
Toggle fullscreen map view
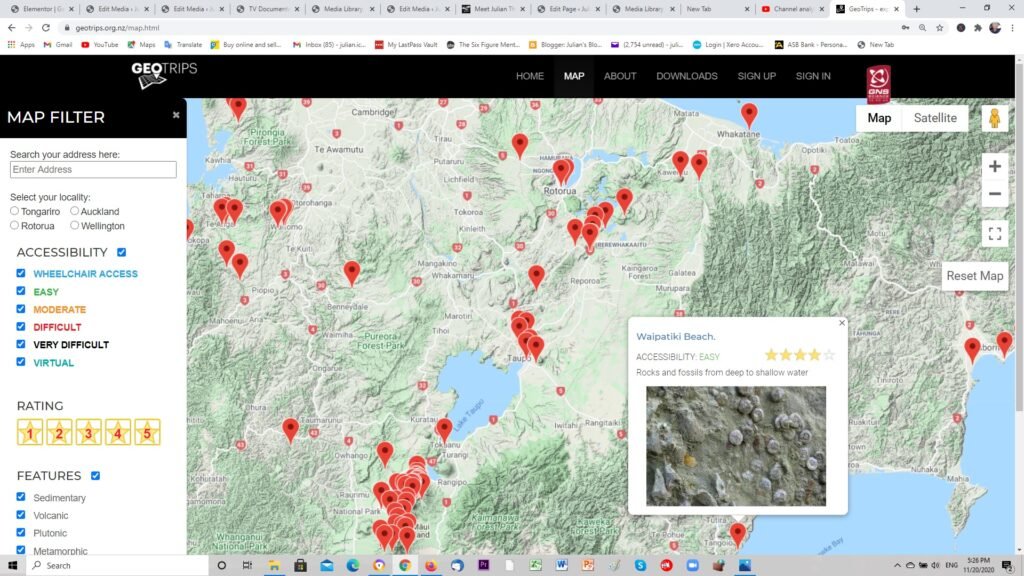(995, 234)
